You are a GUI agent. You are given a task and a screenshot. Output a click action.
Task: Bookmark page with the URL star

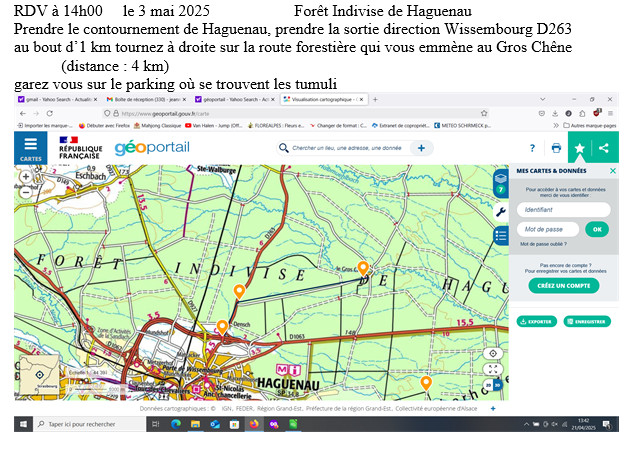click(484, 114)
